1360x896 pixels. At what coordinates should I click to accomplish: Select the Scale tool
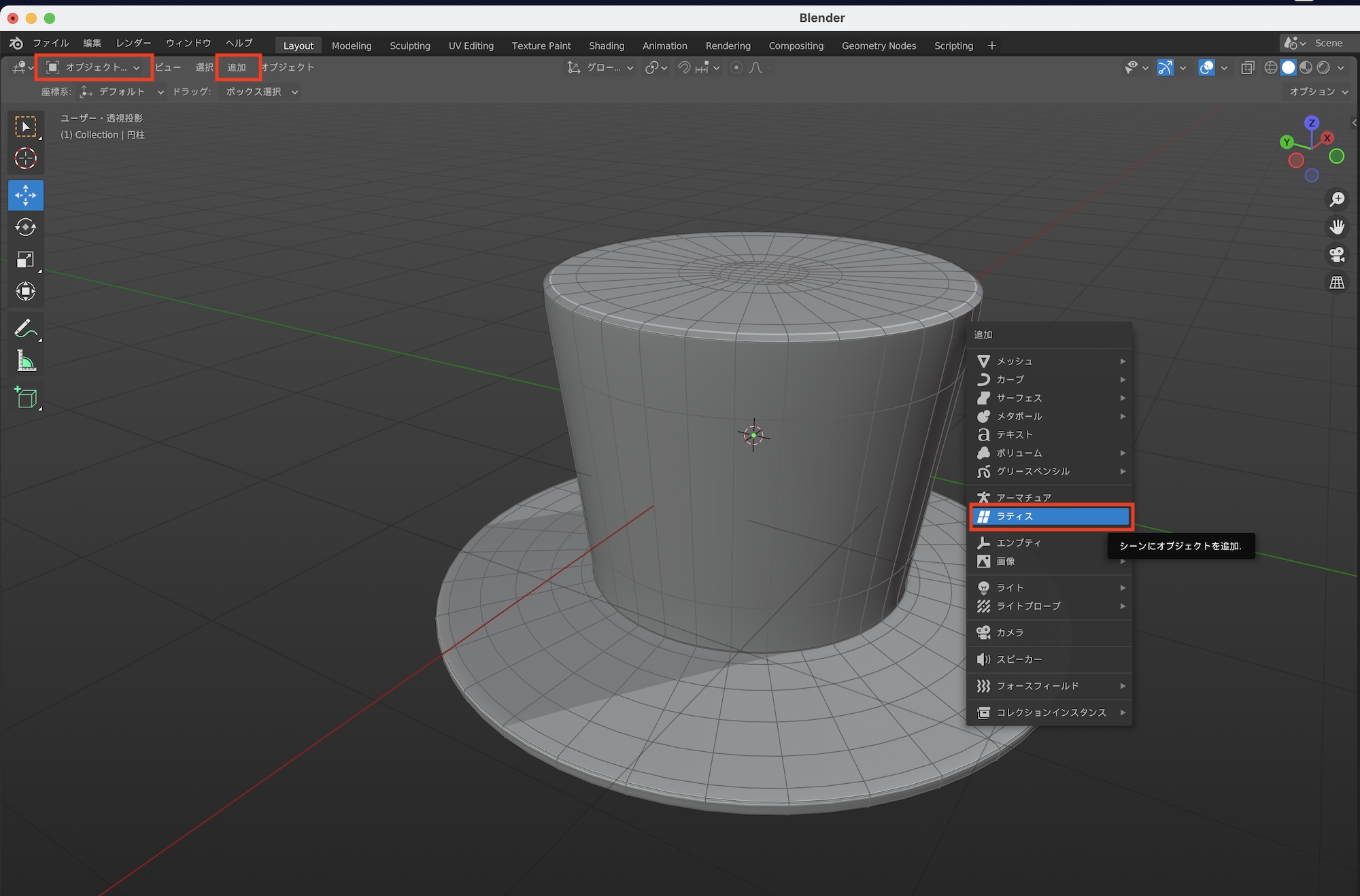(26, 260)
